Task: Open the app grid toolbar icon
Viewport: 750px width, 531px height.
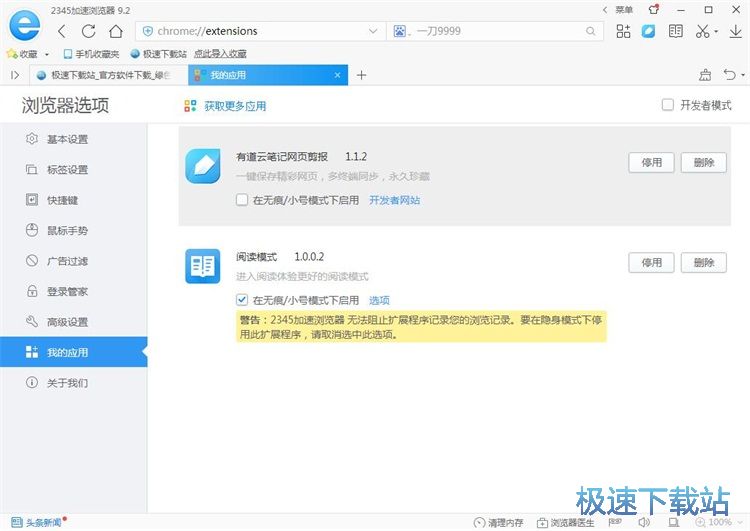Action: [623, 32]
